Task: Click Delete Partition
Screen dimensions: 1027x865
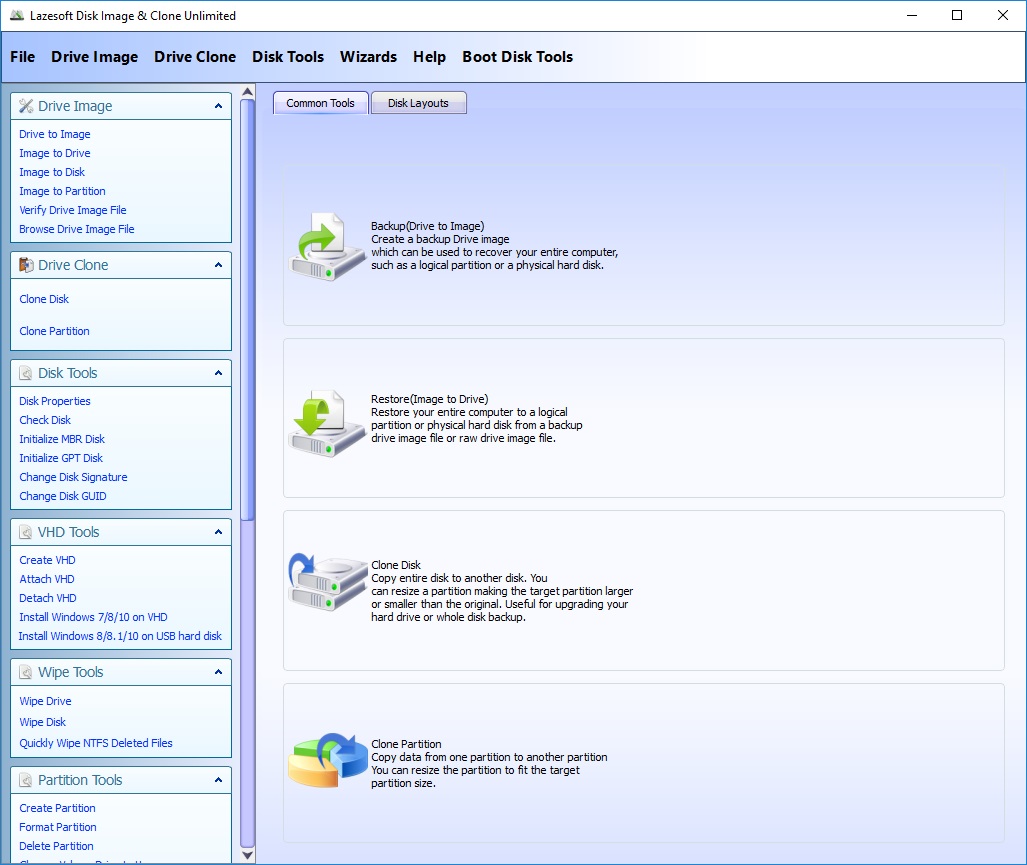Action: (56, 846)
